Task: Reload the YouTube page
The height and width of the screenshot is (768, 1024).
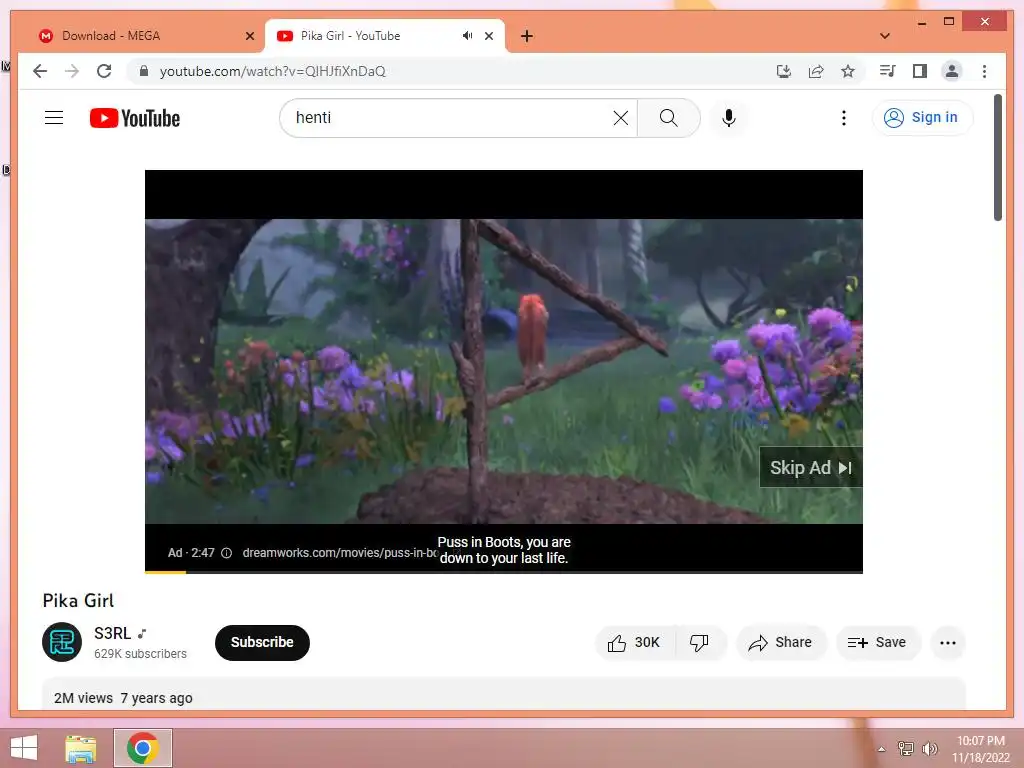Action: pyautogui.click(x=104, y=71)
